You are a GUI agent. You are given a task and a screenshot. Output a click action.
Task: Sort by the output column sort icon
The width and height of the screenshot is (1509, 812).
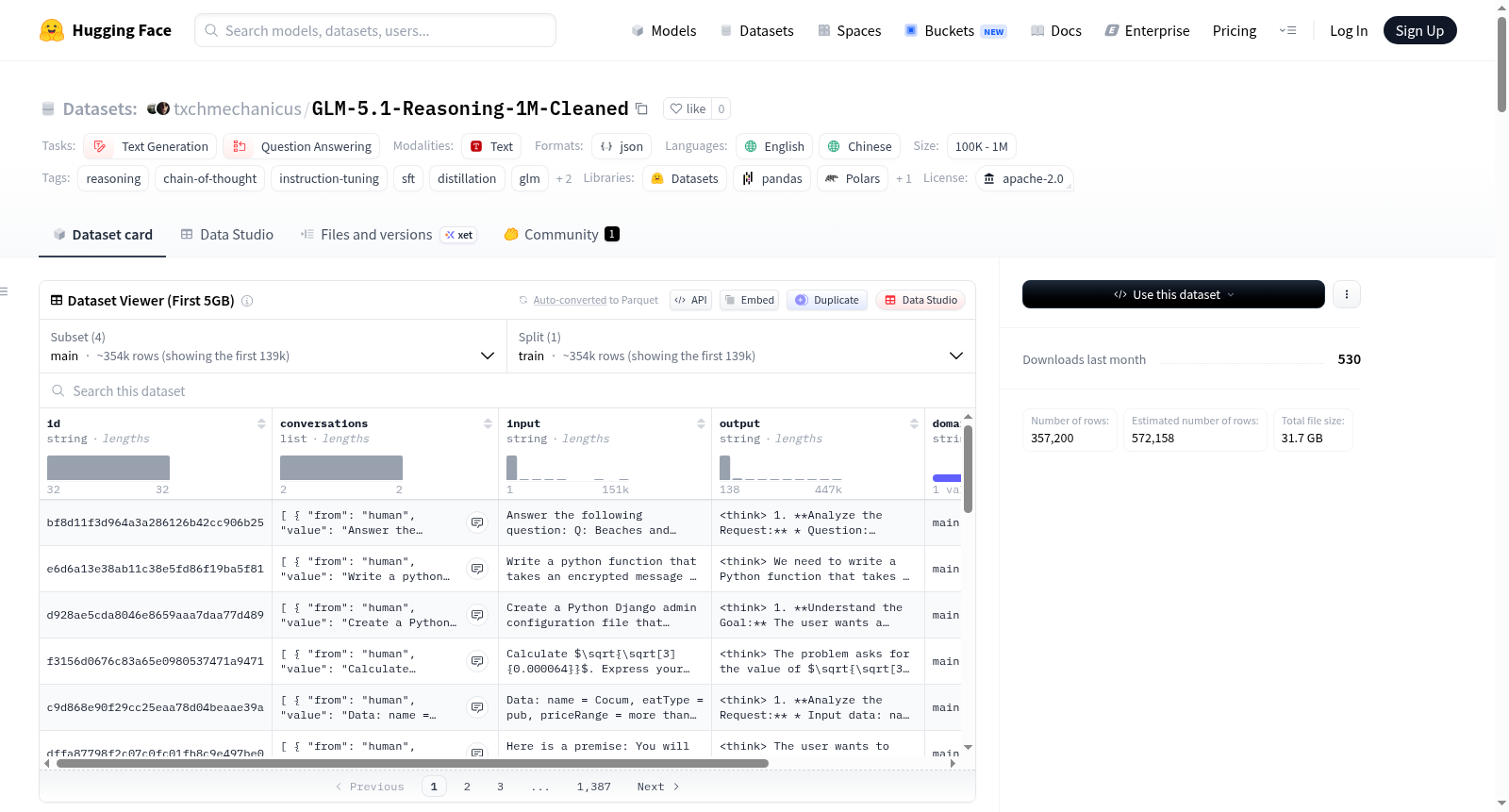click(x=914, y=423)
